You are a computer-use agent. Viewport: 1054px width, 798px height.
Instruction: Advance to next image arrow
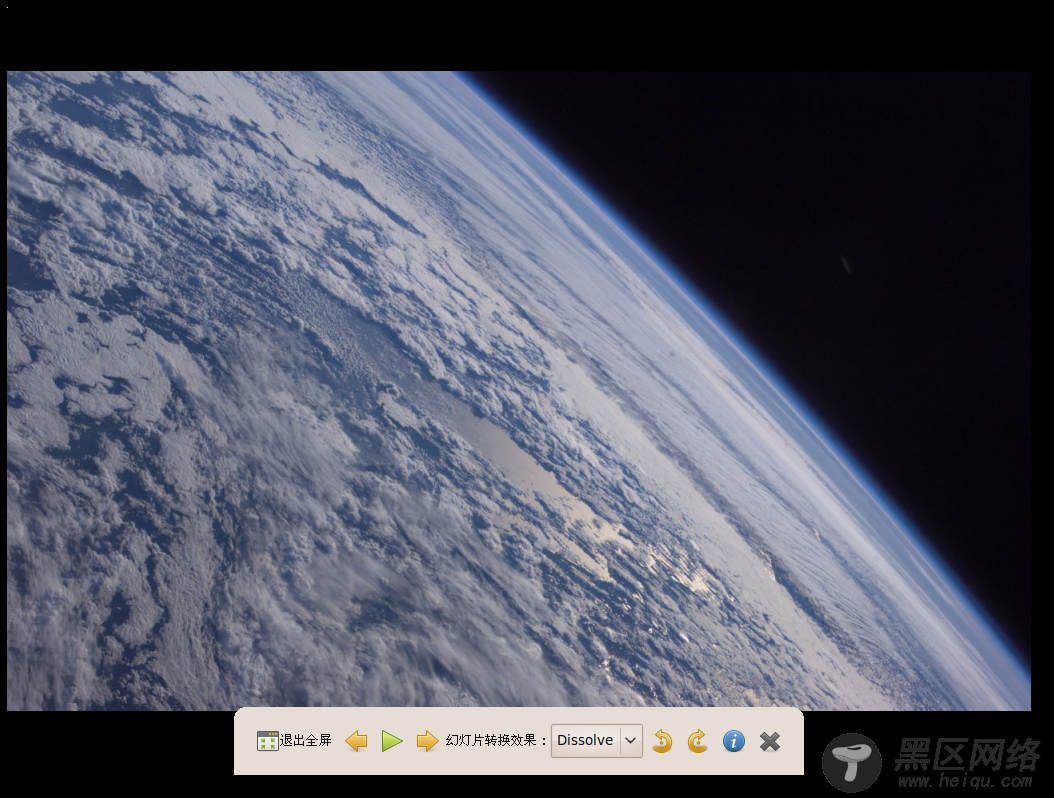[427, 741]
